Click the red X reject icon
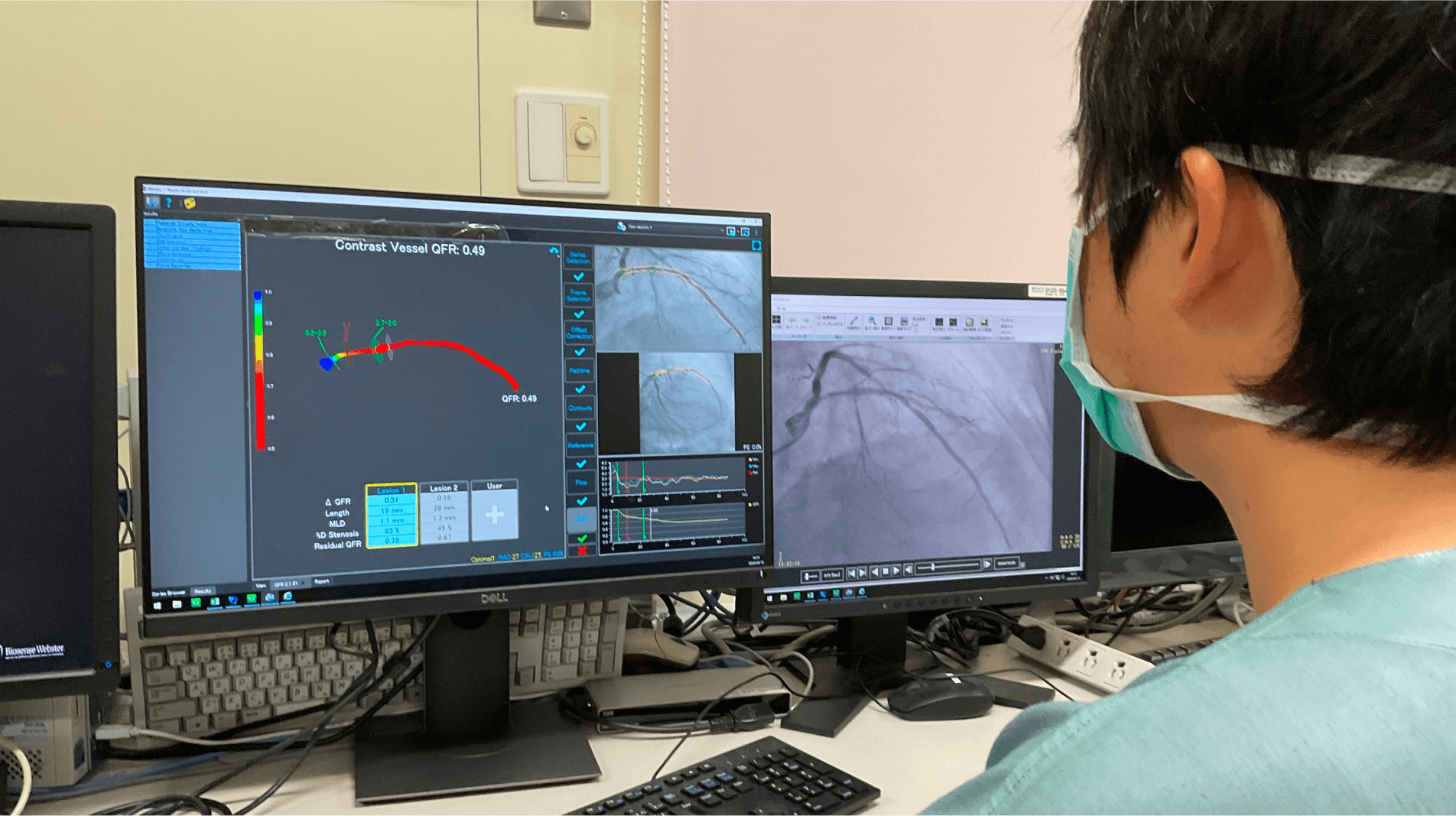Viewport: 1456px width, 816px height. tap(583, 550)
